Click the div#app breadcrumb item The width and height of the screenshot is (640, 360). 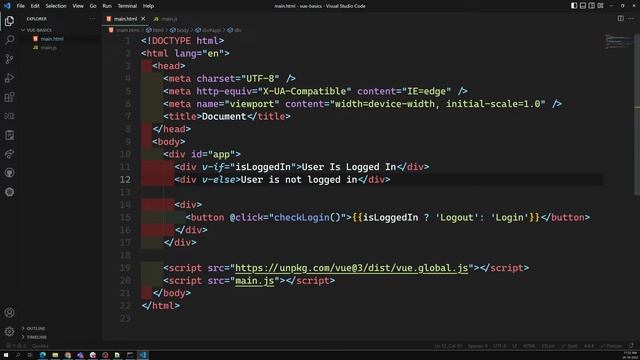tap(208, 30)
